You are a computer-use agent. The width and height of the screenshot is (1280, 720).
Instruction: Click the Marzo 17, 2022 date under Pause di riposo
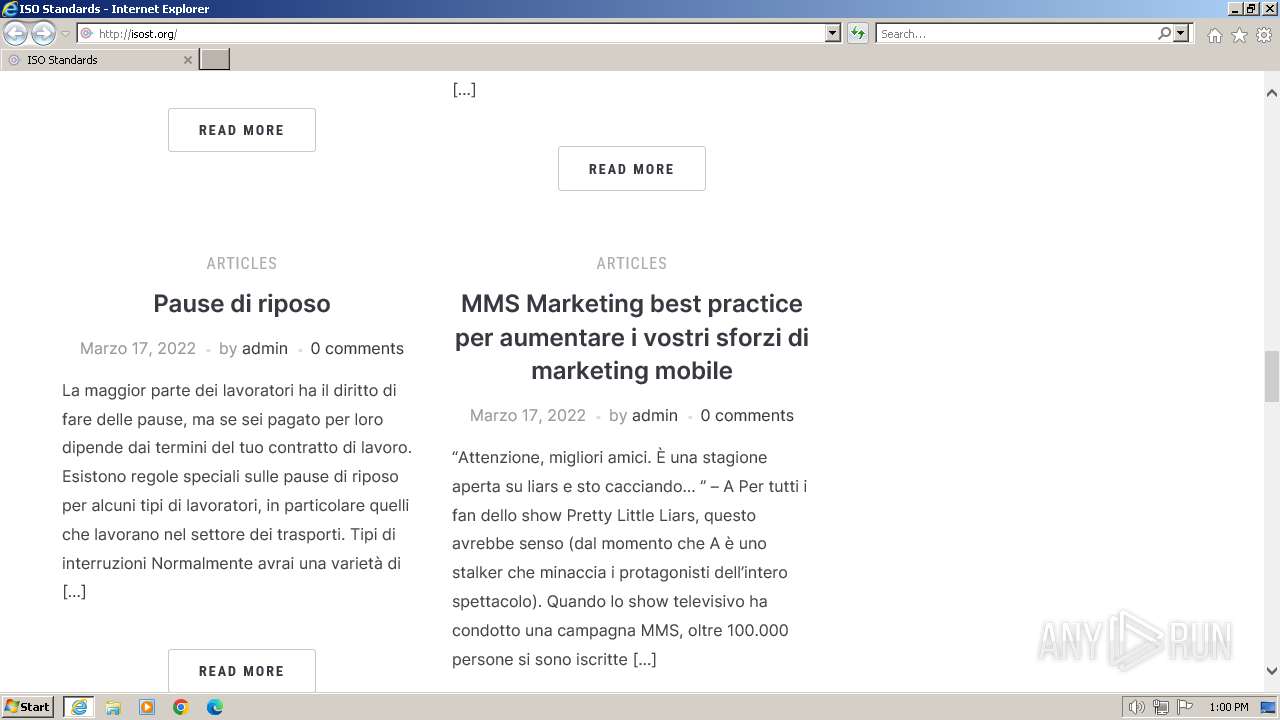click(138, 348)
